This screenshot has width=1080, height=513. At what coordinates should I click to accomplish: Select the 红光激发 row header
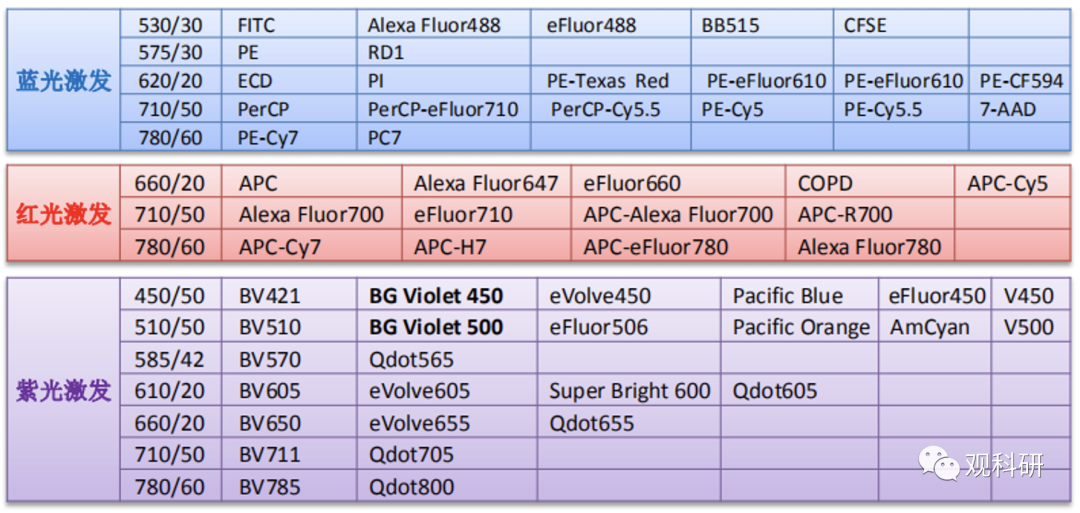pyautogui.click(x=64, y=214)
